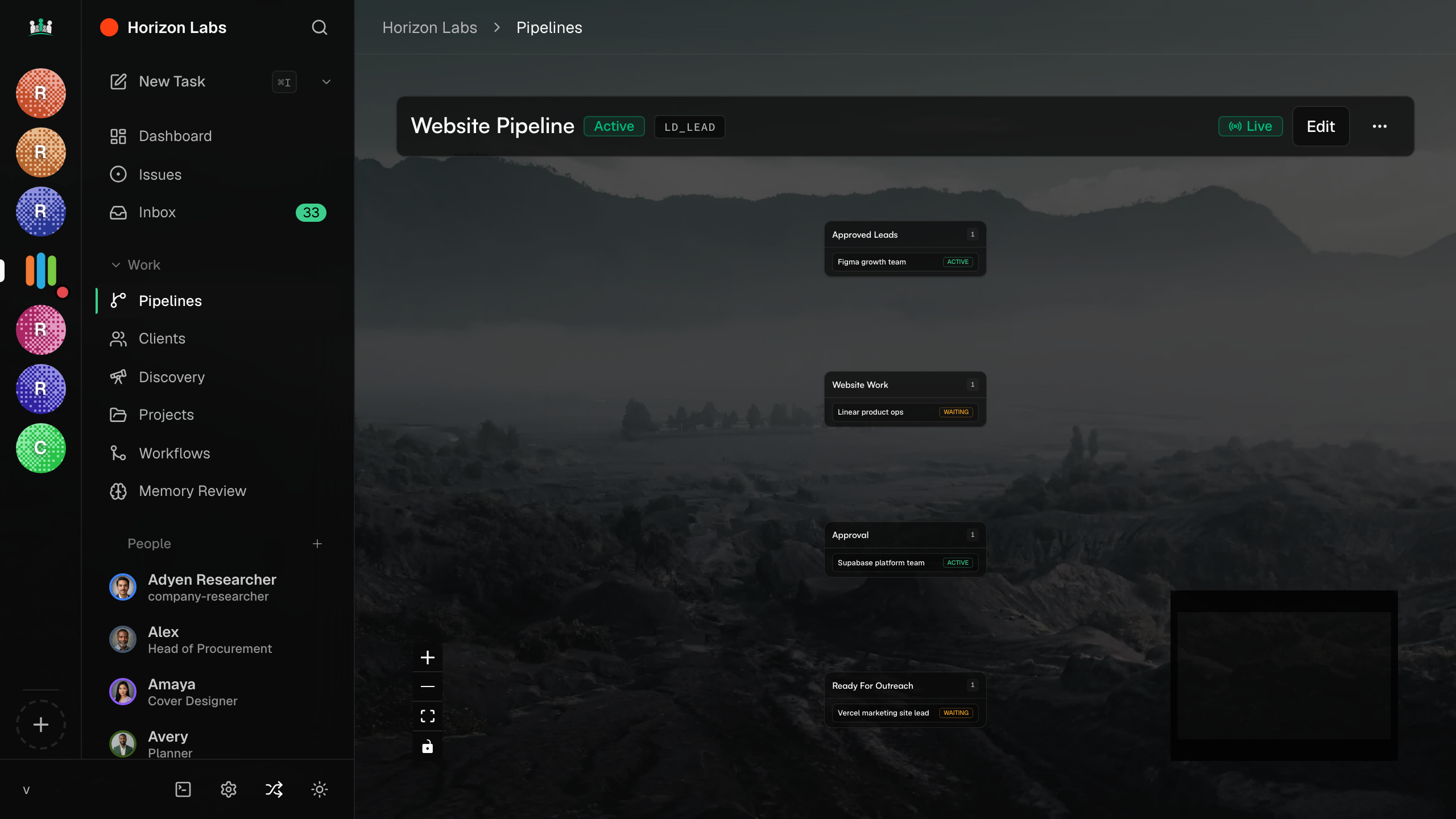This screenshot has width=1456, height=819.
Task: Add a new workspace with dashed plus
Action: [41, 725]
